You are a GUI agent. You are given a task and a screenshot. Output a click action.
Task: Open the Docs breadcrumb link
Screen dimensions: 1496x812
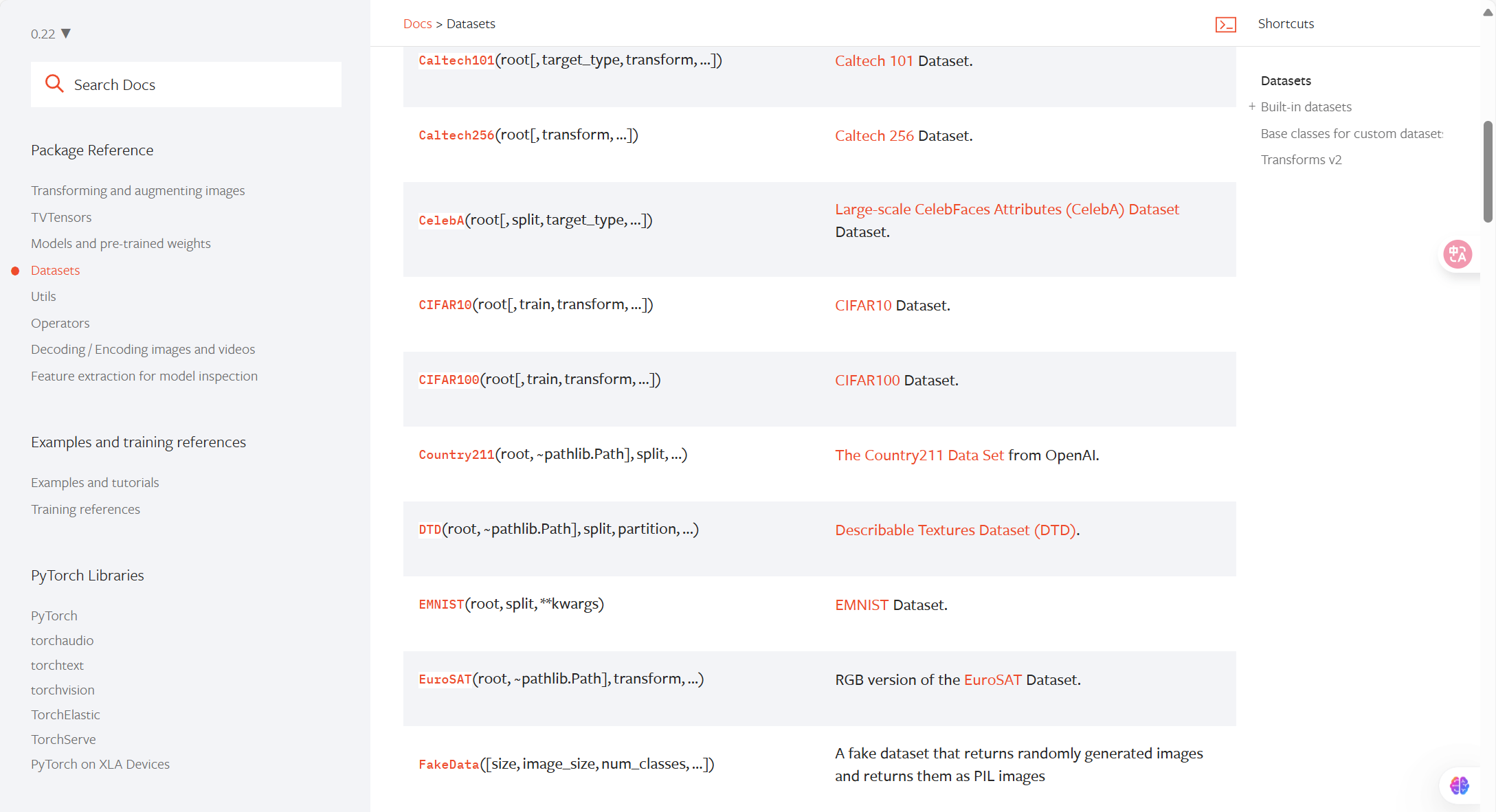point(417,24)
